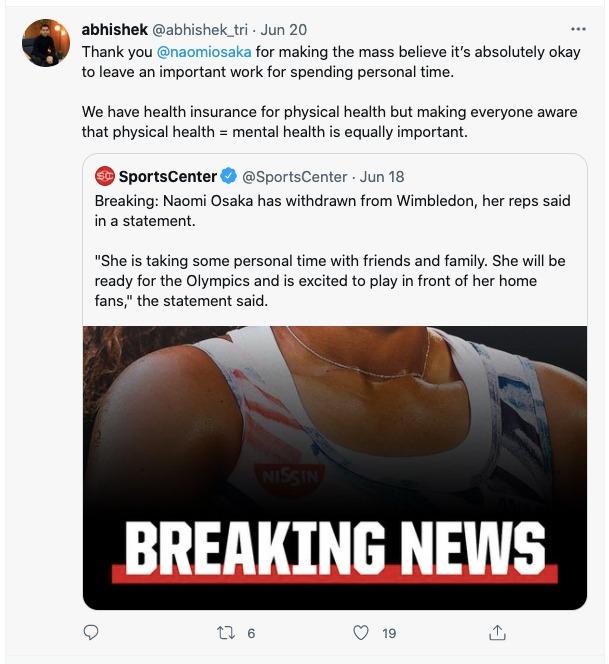This screenshot has height=664, width=609.
Task: Click the Jun 20 tweet timestamp
Action: point(283,30)
